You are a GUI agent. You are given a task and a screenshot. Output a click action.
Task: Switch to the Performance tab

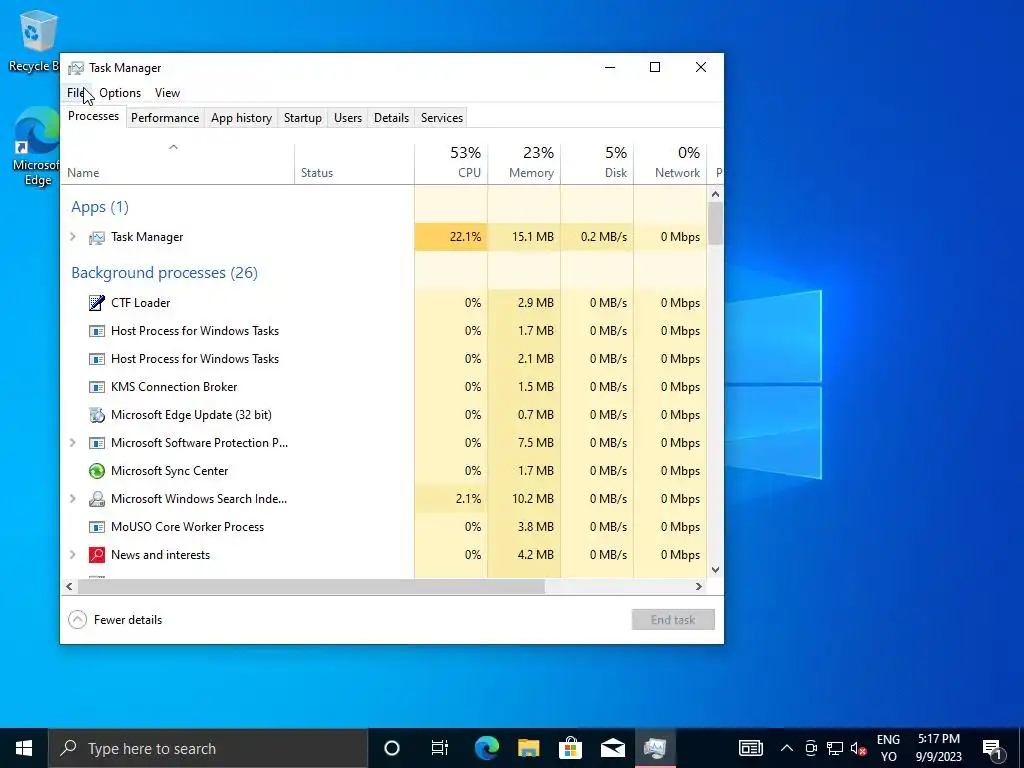pos(165,118)
